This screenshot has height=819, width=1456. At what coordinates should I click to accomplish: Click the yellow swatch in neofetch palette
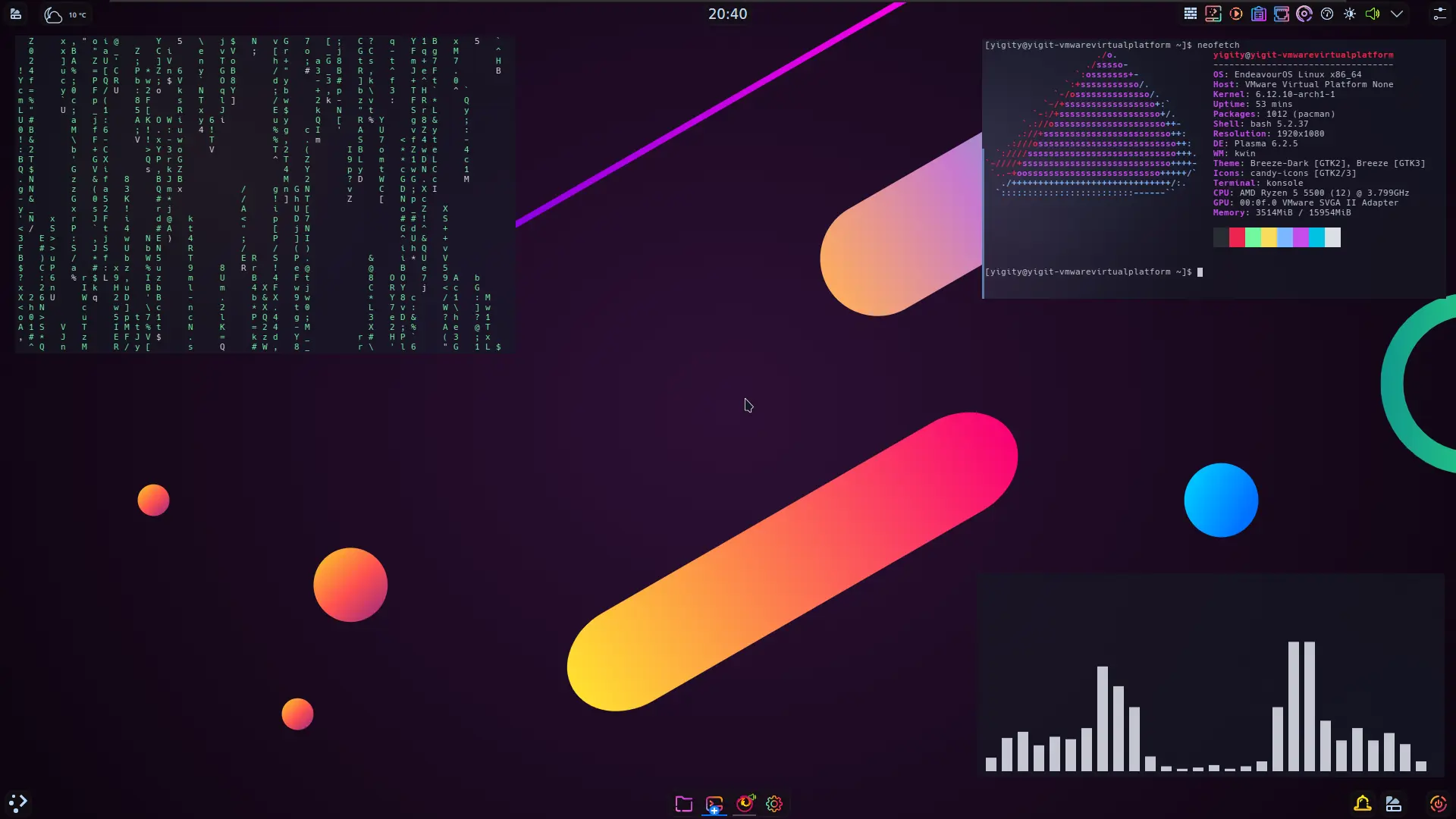[1269, 237]
